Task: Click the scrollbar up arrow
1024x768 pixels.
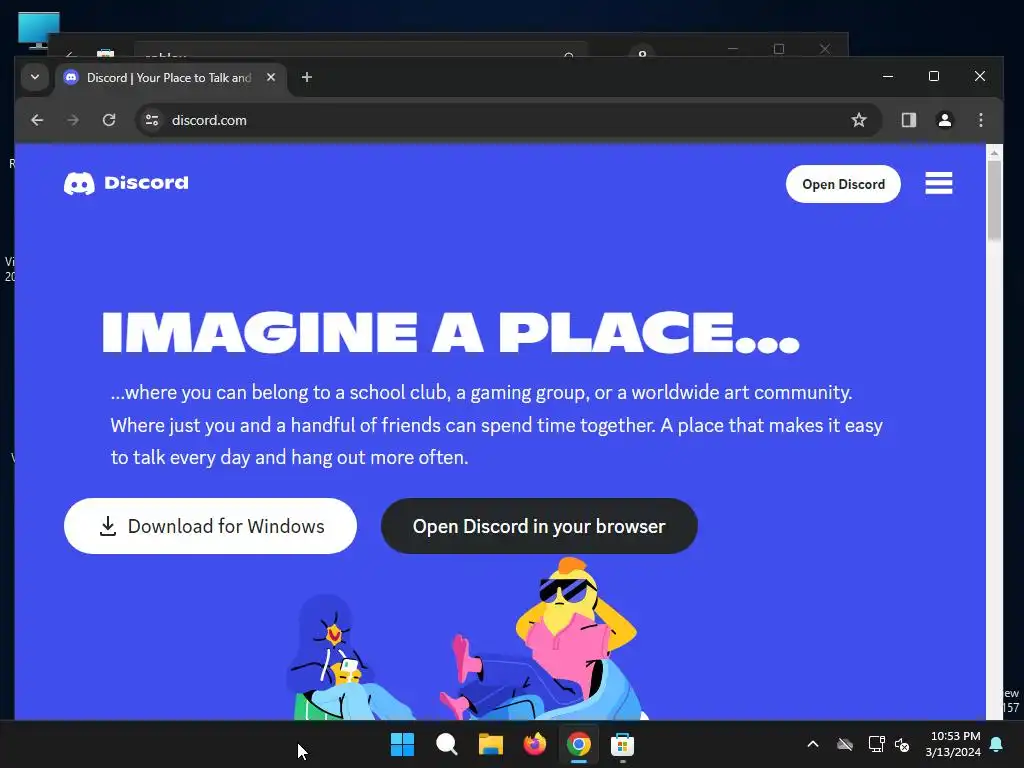Action: (x=994, y=153)
